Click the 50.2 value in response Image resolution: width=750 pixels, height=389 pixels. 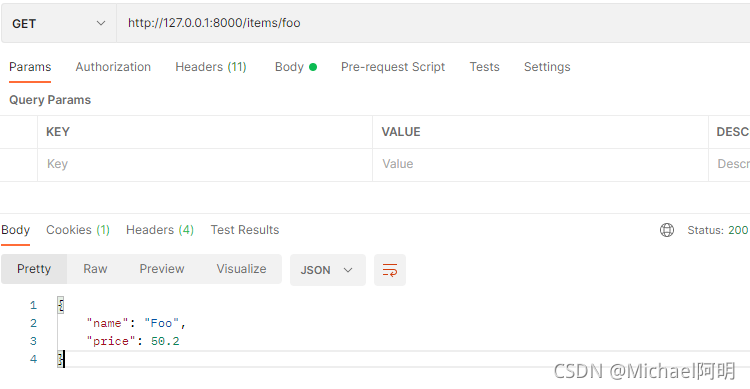pyautogui.click(x=165, y=341)
